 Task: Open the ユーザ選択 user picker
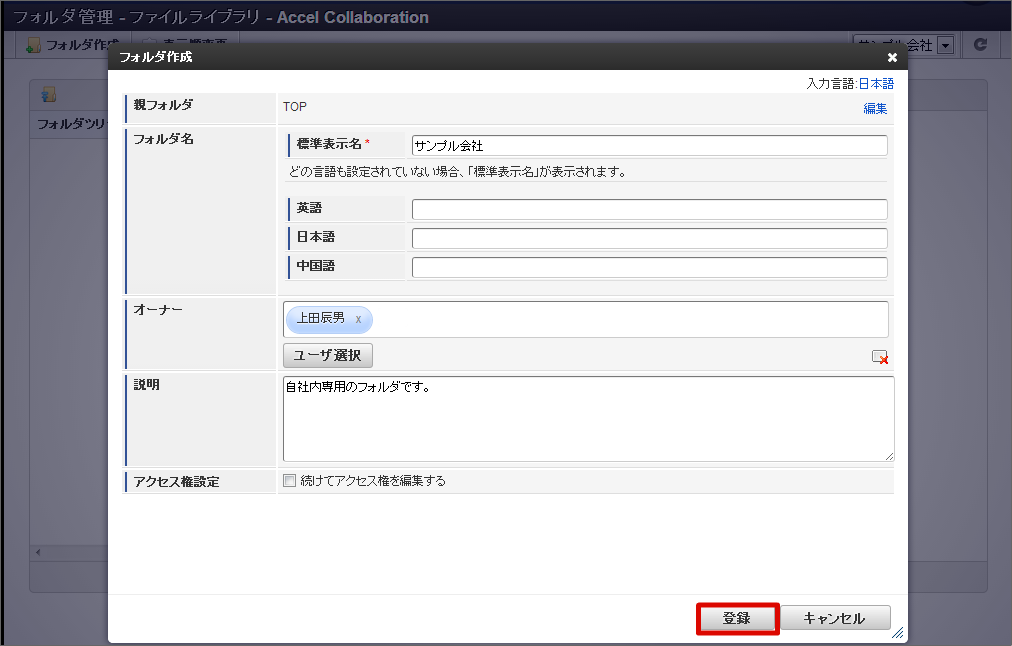(328, 356)
